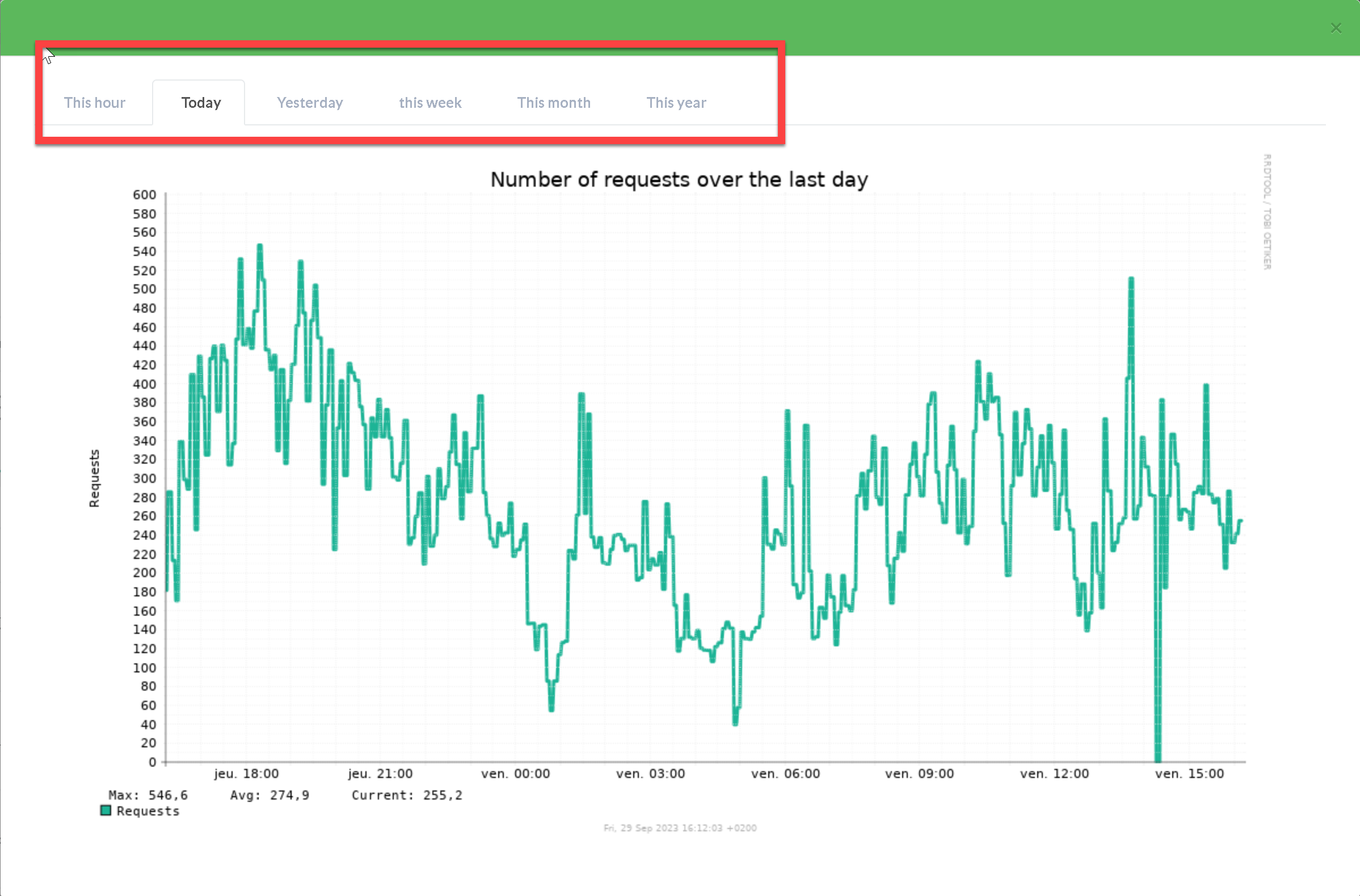The width and height of the screenshot is (1360, 896).
Task: Click the graph title text
Action: [x=679, y=179]
